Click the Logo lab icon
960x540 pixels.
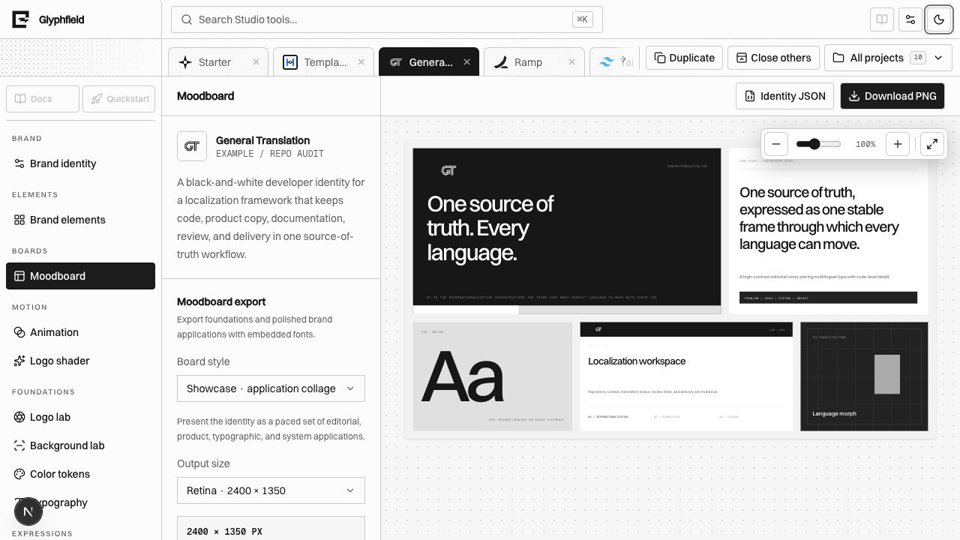[20, 417]
